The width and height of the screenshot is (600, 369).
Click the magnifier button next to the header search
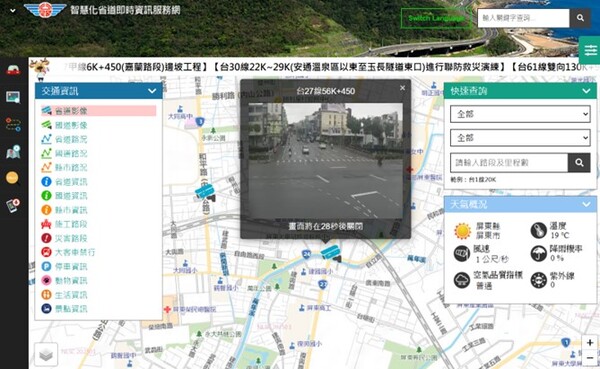coord(580,18)
